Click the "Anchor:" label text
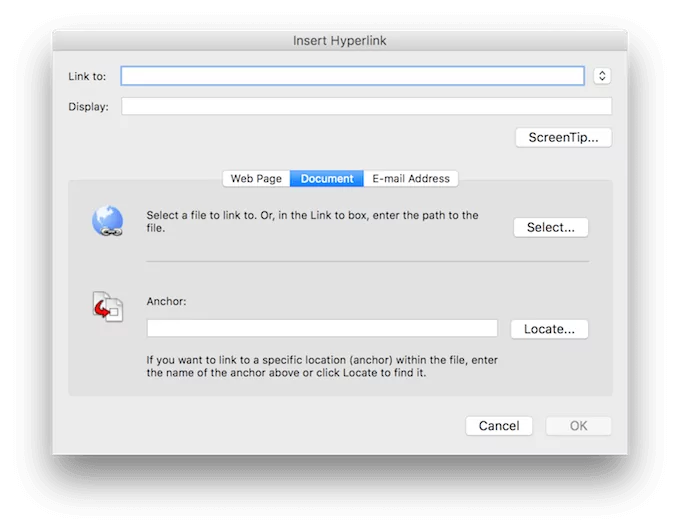This screenshot has width=680, height=531. click(x=166, y=301)
